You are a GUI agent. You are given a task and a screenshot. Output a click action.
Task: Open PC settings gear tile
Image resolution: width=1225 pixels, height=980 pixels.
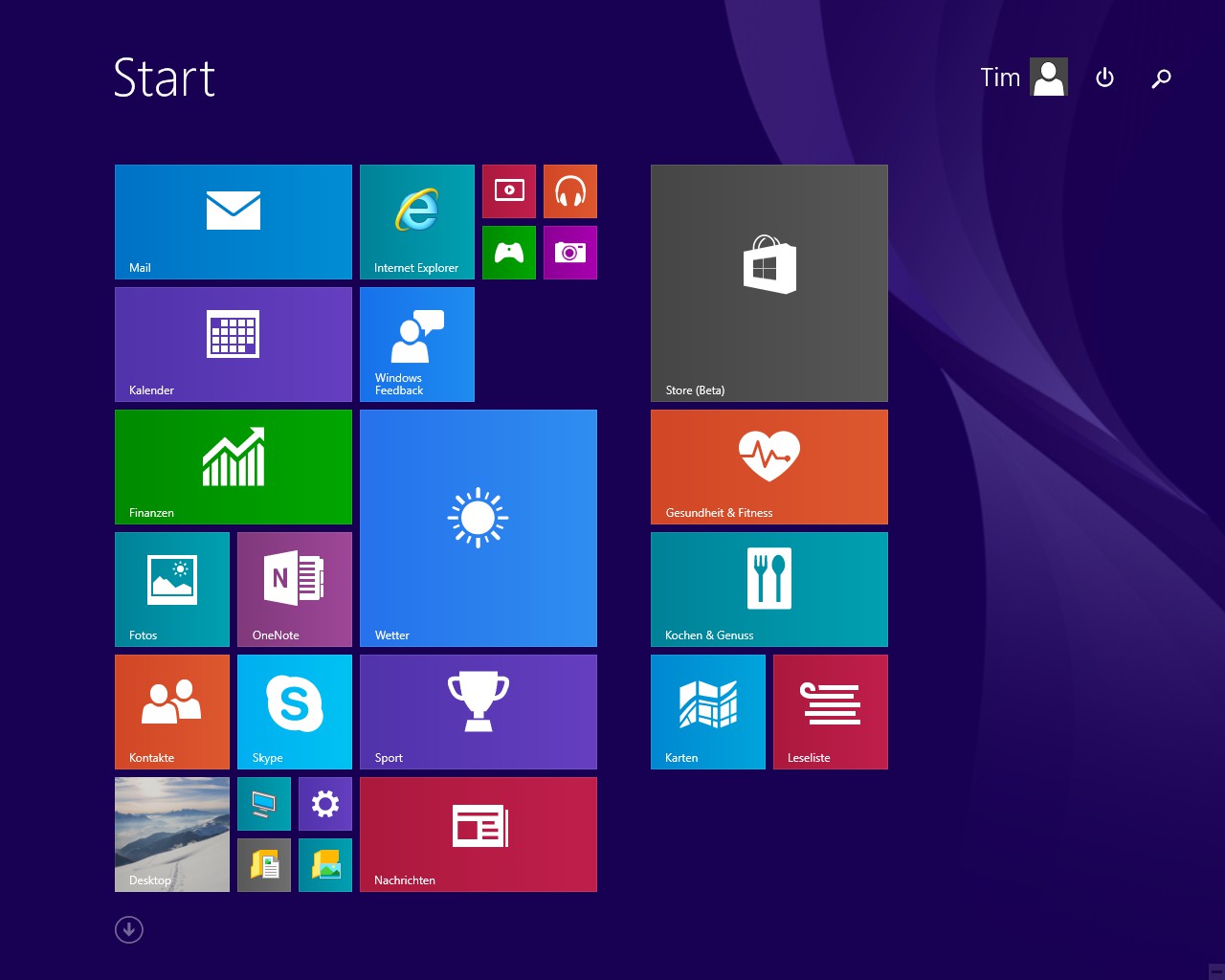(325, 804)
